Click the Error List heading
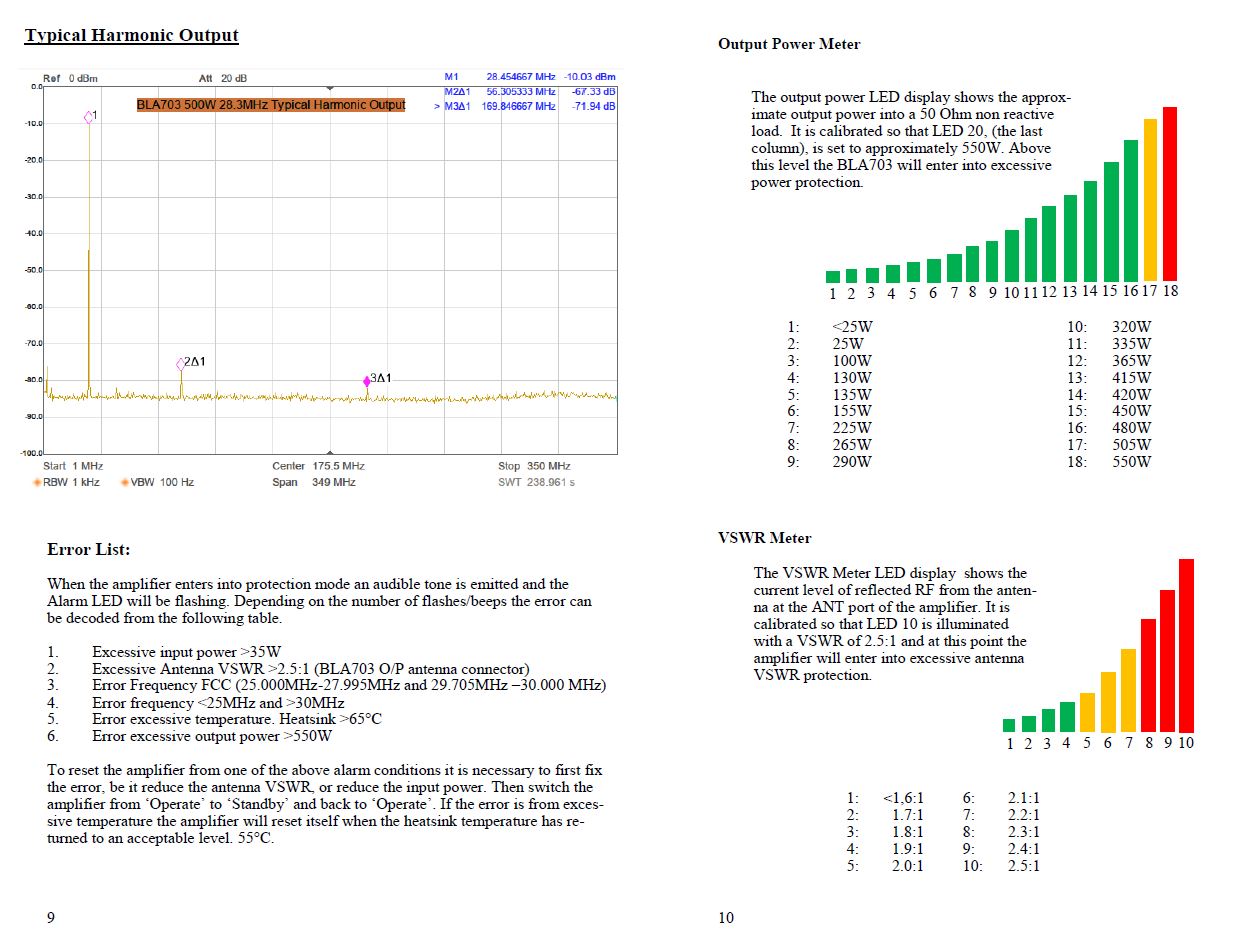 coord(88,550)
